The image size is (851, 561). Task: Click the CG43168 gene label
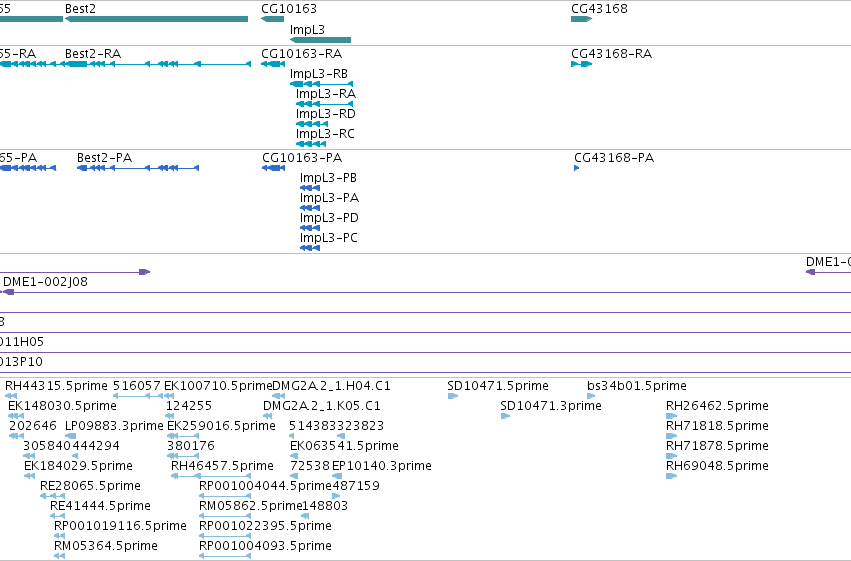[x=599, y=9]
